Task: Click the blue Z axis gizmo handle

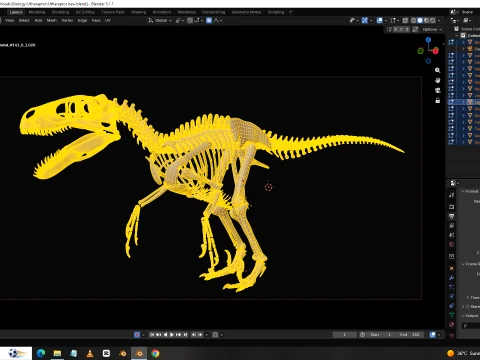Action: point(428,40)
